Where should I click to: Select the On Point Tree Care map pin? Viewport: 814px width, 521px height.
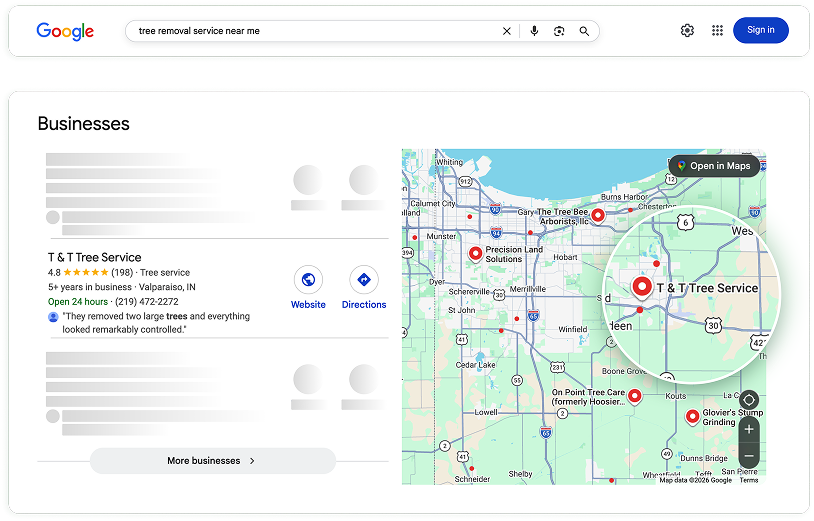(633, 397)
